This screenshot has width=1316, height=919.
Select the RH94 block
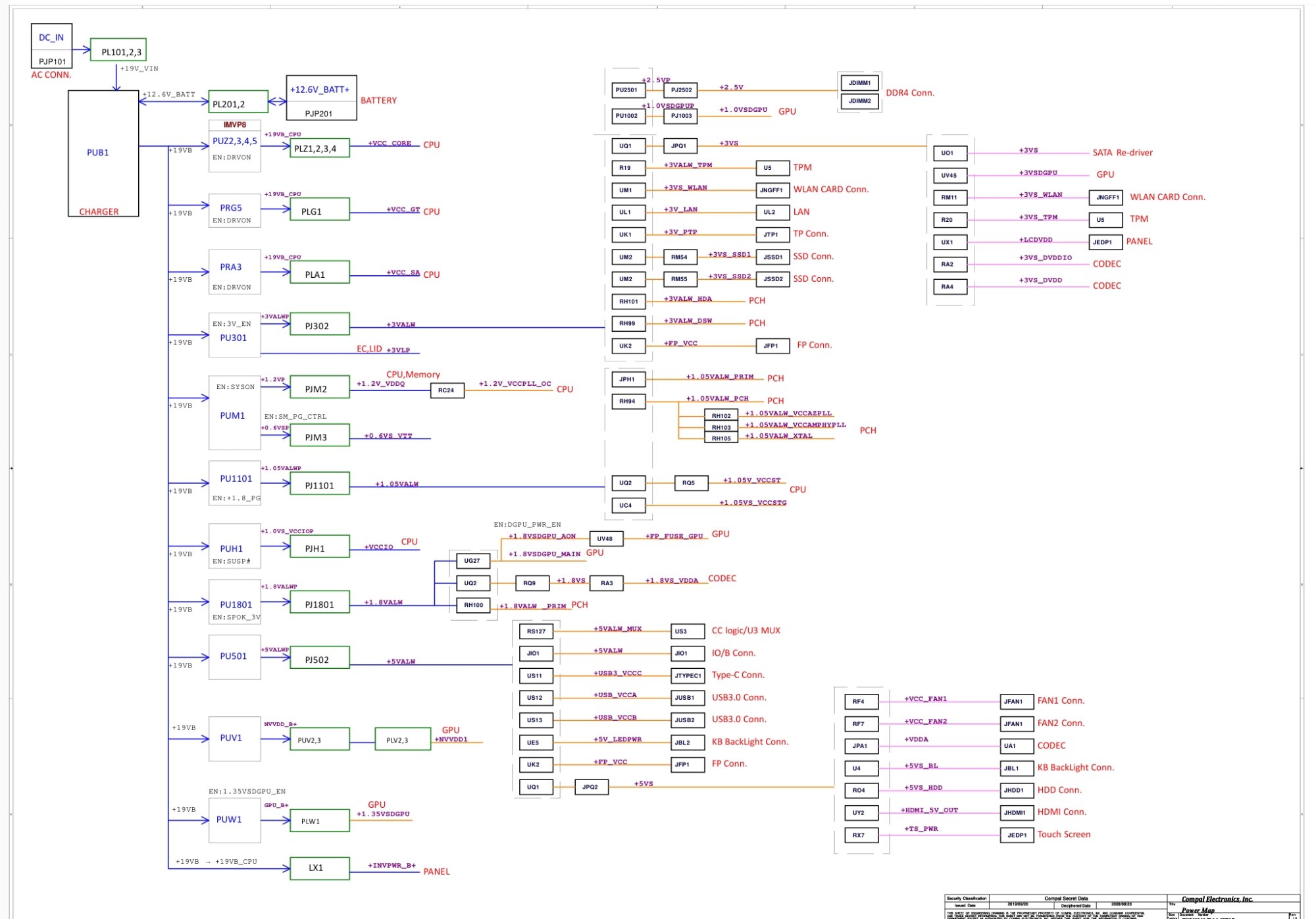click(x=628, y=401)
